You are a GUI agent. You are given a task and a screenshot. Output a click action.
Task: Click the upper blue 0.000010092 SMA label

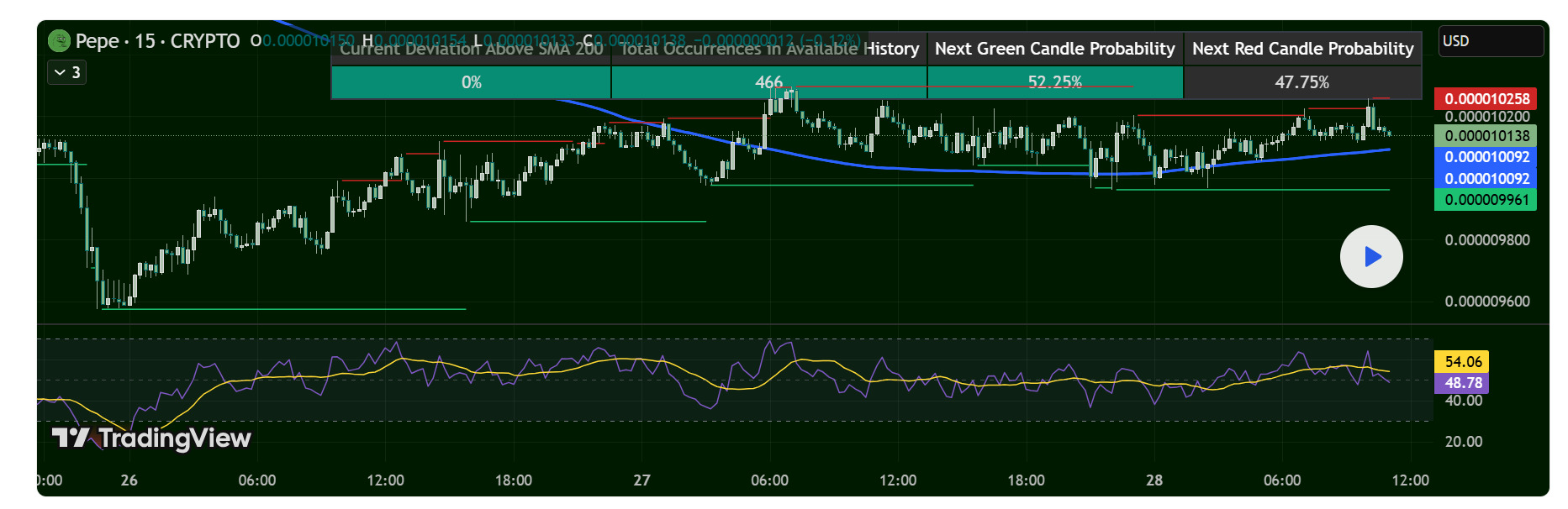click(1486, 157)
